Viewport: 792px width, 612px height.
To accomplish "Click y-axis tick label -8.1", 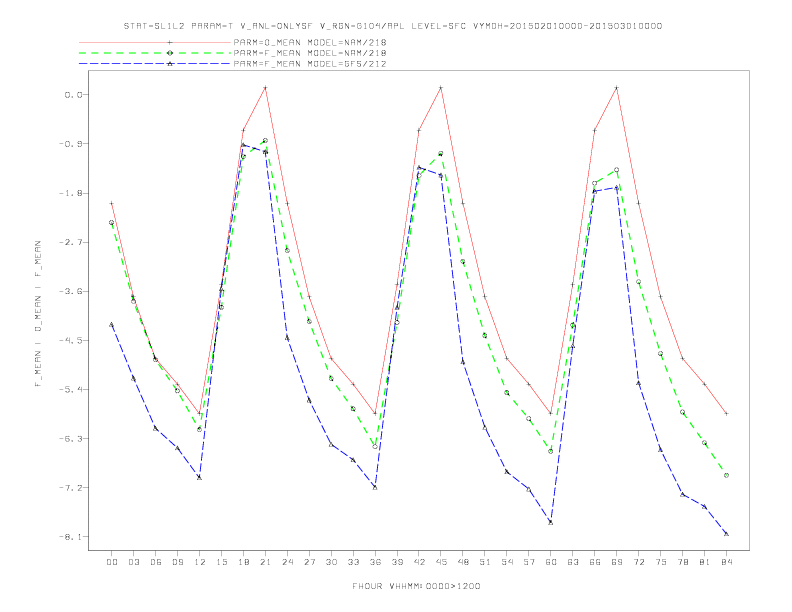I will [69, 537].
